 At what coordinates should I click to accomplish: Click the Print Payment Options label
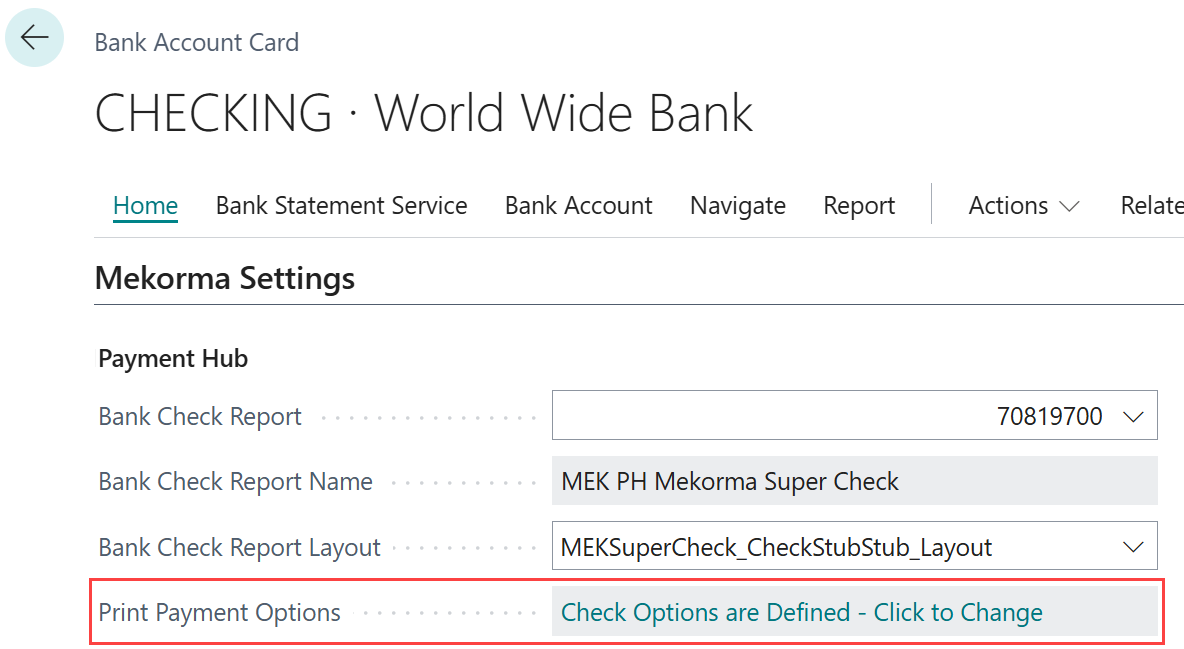[x=219, y=611]
